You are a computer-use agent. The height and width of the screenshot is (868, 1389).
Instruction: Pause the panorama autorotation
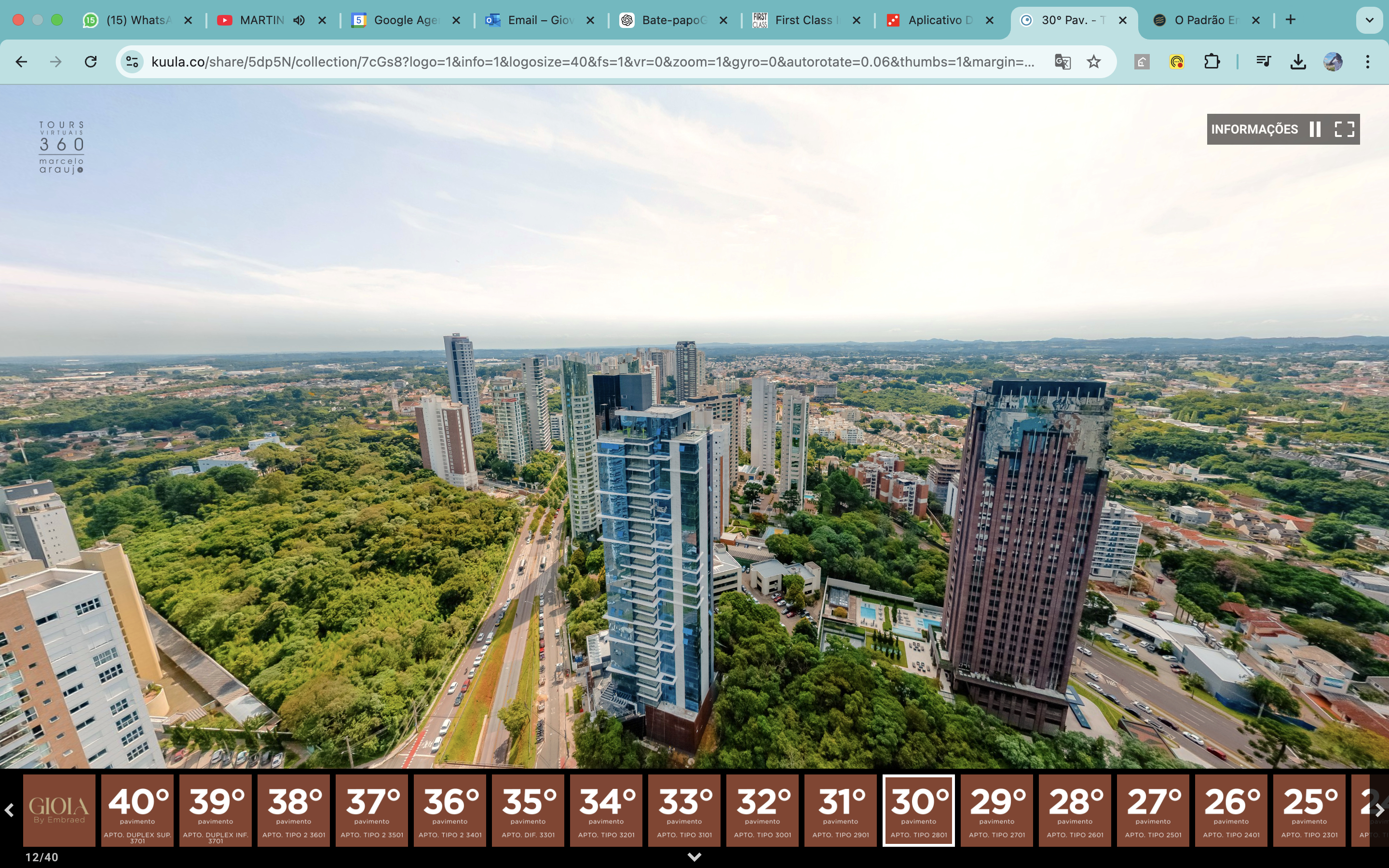coord(1315,129)
